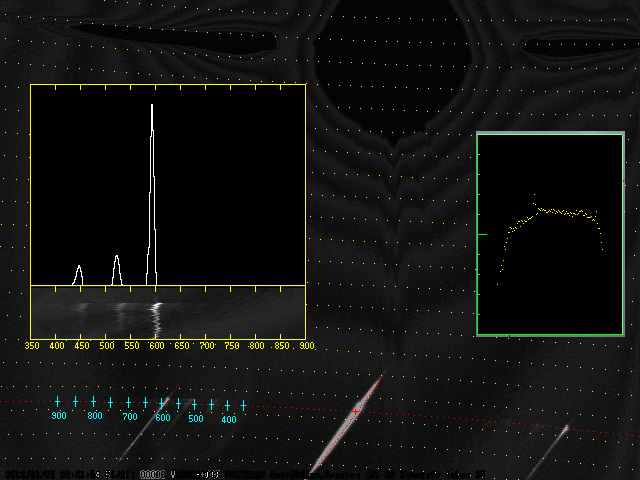Click the cyan wavelength label 700

click(130, 417)
